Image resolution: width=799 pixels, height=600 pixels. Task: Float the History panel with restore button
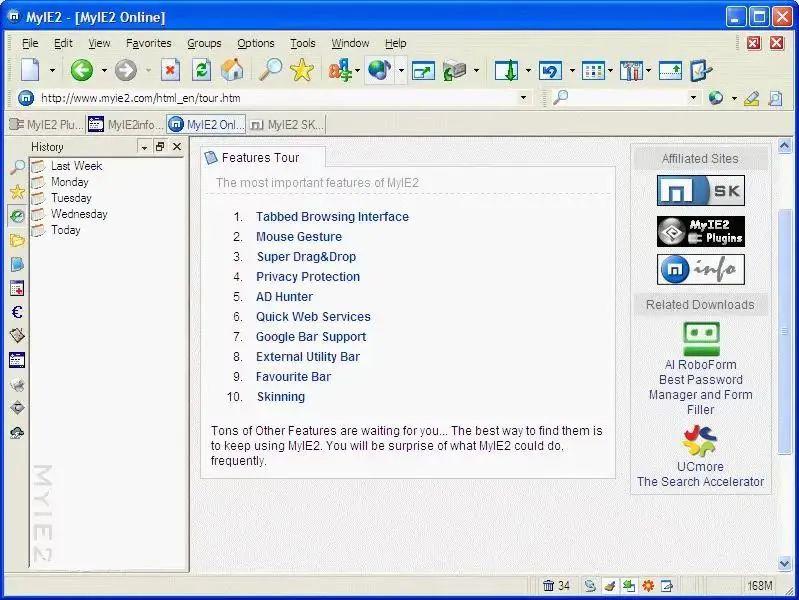[160, 147]
